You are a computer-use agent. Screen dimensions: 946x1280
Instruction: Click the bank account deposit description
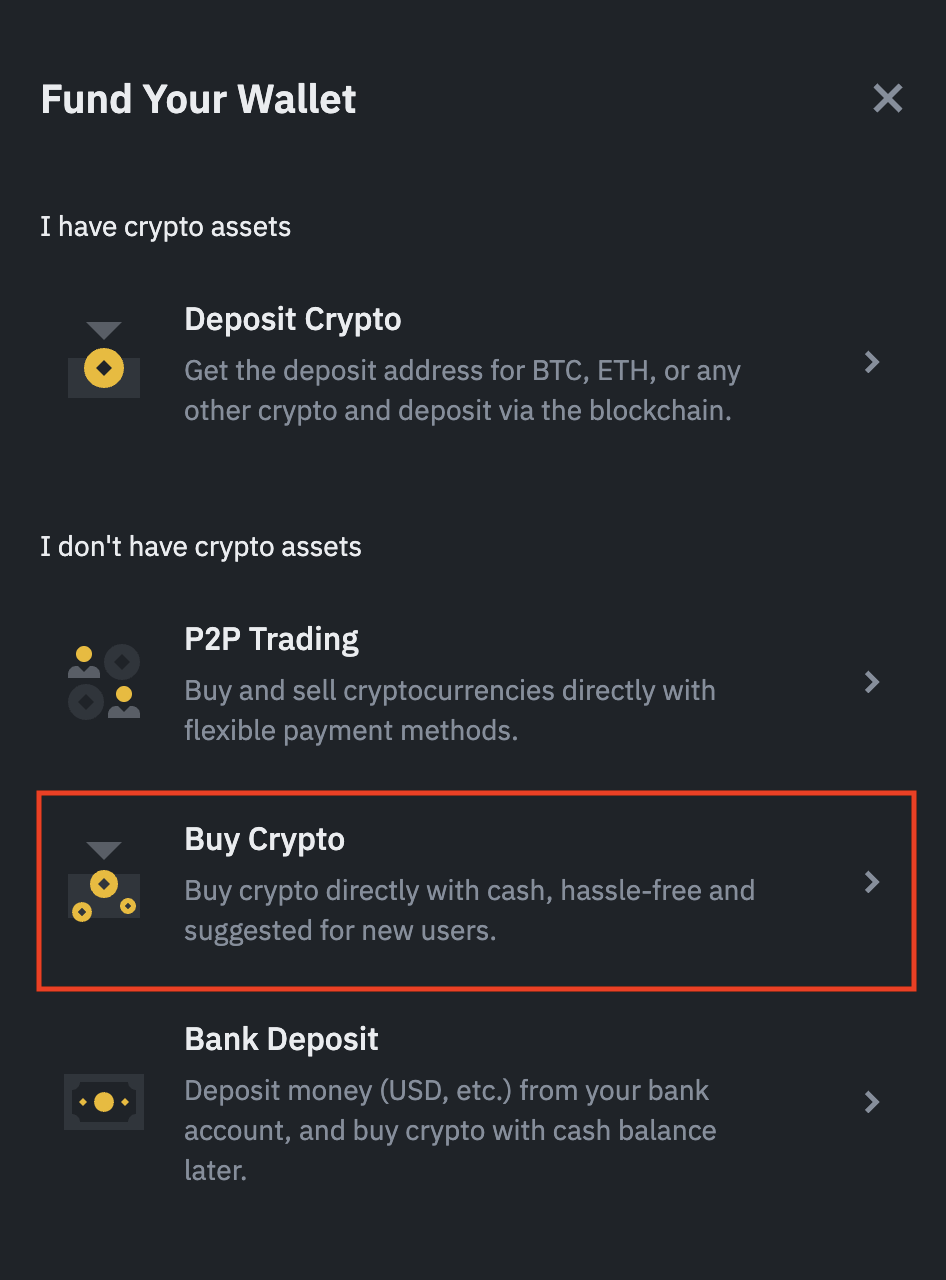pos(450,1130)
